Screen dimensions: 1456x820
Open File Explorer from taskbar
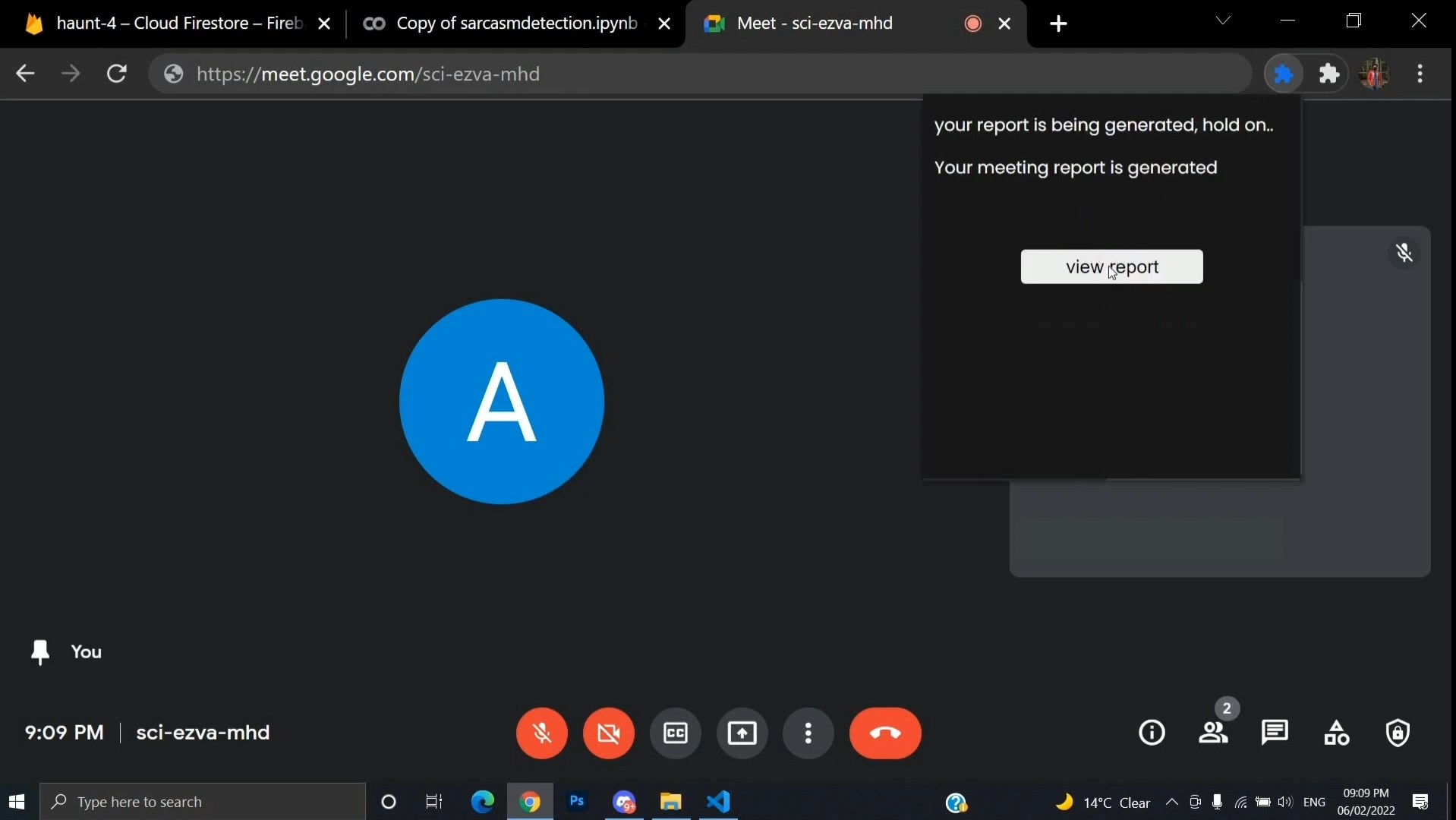click(x=671, y=802)
